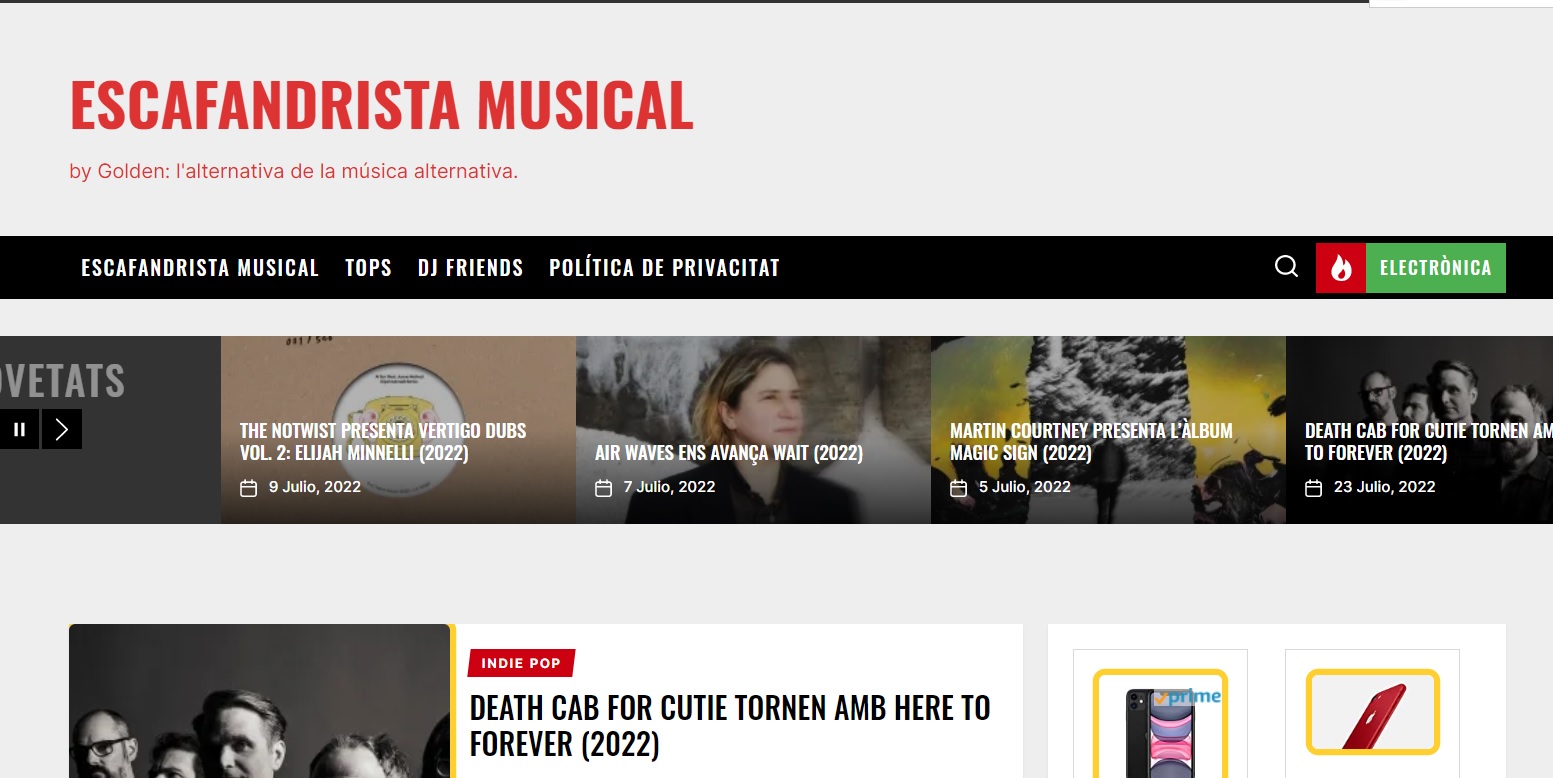Click the red iPhone ad
Image resolution: width=1553 pixels, height=778 pixels.
1372,714
